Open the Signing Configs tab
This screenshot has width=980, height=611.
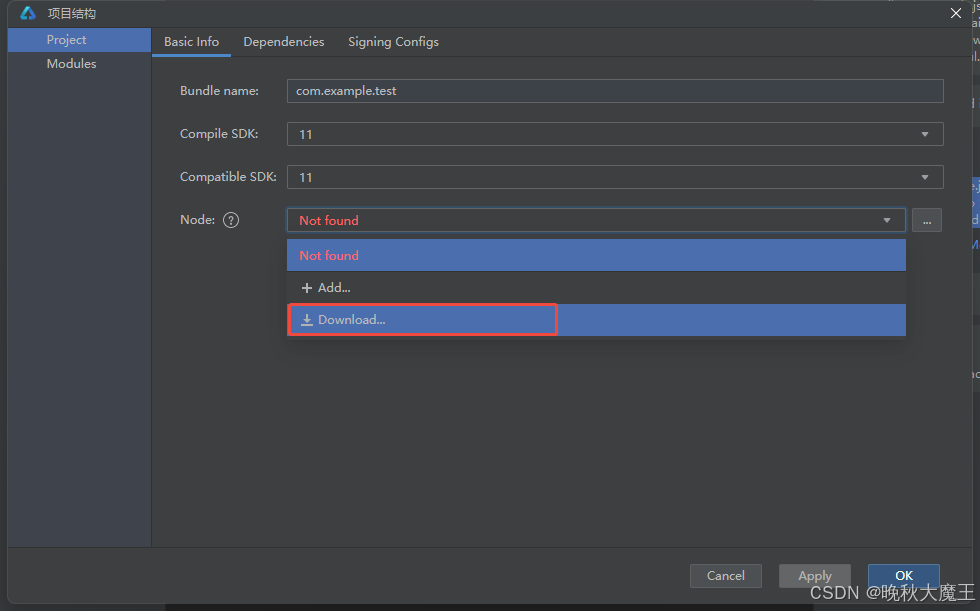coord(393,41)
